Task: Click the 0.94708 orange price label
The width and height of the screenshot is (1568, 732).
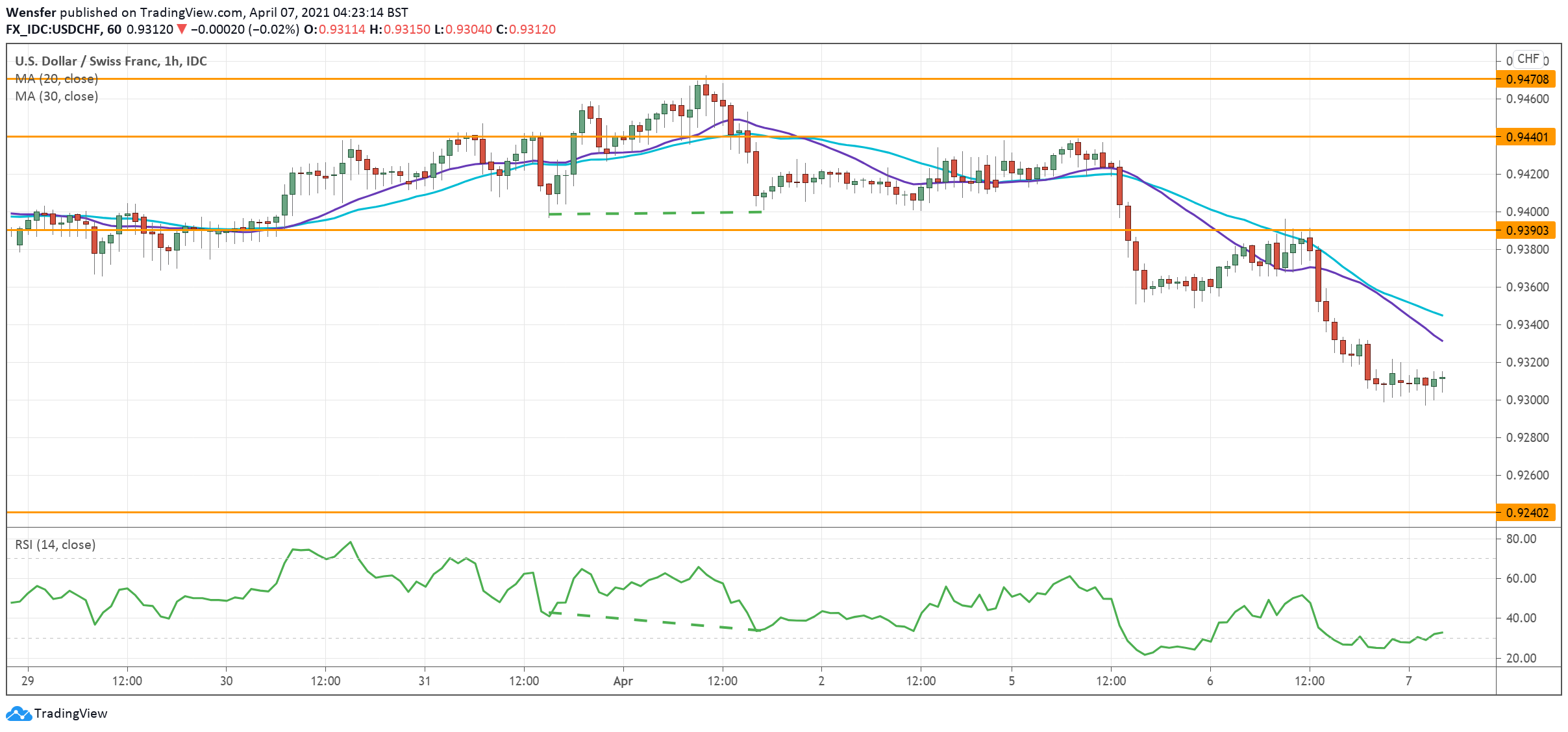Action: tap(1527, 79)
